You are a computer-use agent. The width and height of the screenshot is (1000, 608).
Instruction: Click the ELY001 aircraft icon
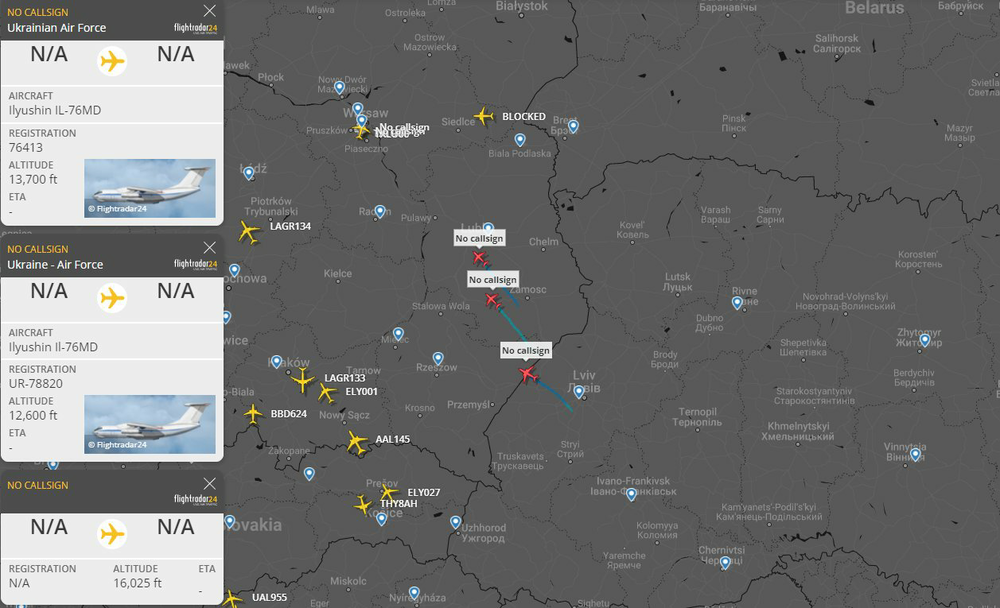point(326,393)
